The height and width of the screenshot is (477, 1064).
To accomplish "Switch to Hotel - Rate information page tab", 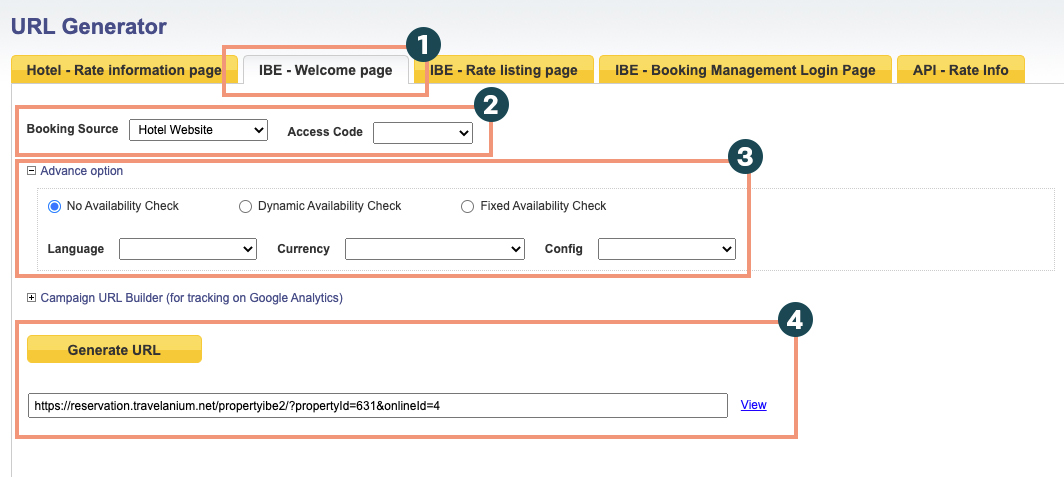I will 123,70.
